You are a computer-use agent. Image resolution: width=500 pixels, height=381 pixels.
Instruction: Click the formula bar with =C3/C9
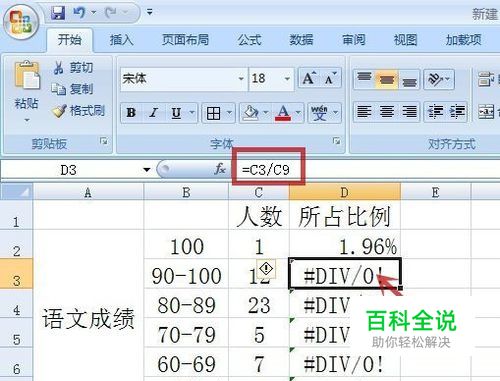(366, 170)
